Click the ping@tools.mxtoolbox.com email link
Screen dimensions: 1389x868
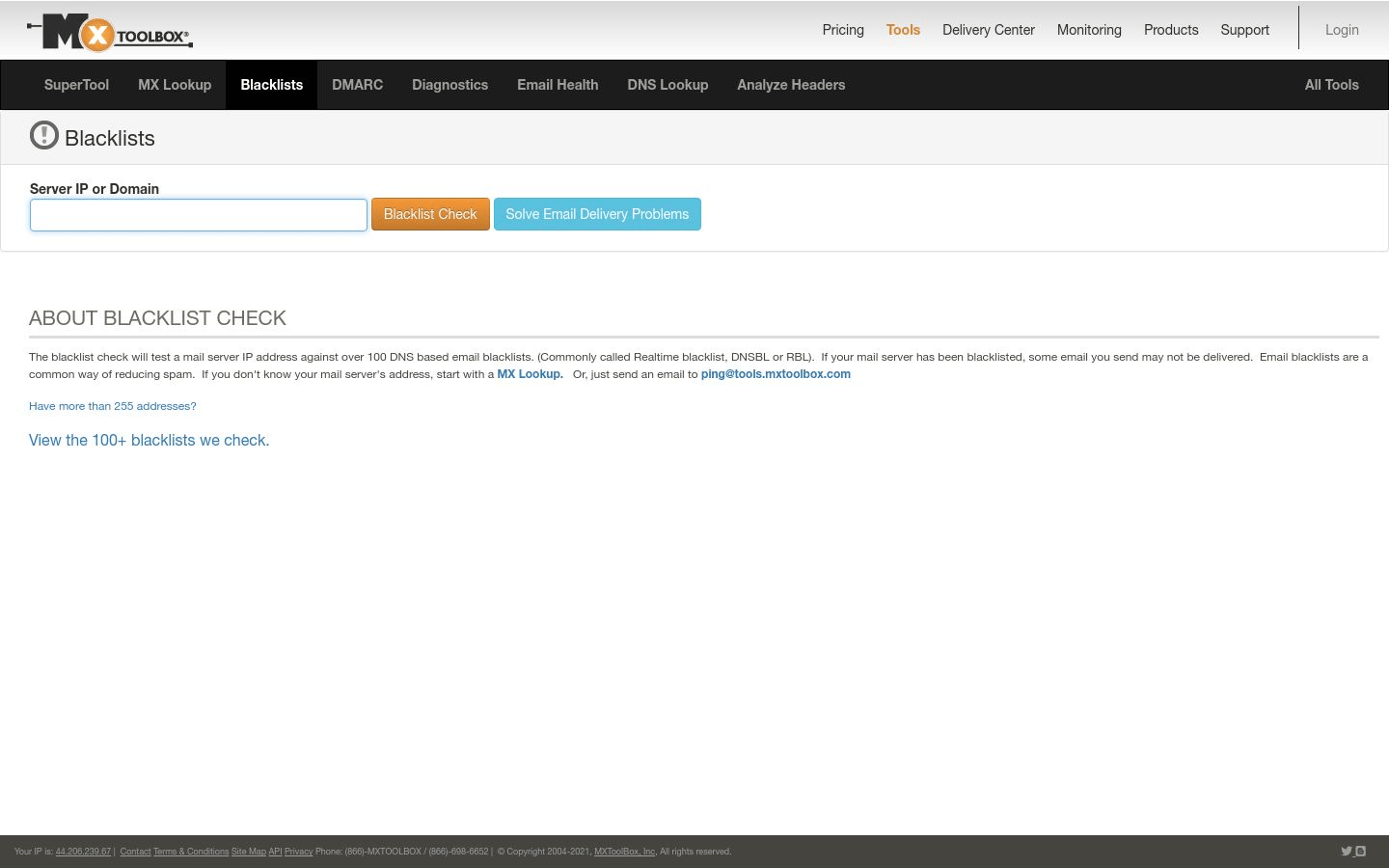[x=776, y=374]
